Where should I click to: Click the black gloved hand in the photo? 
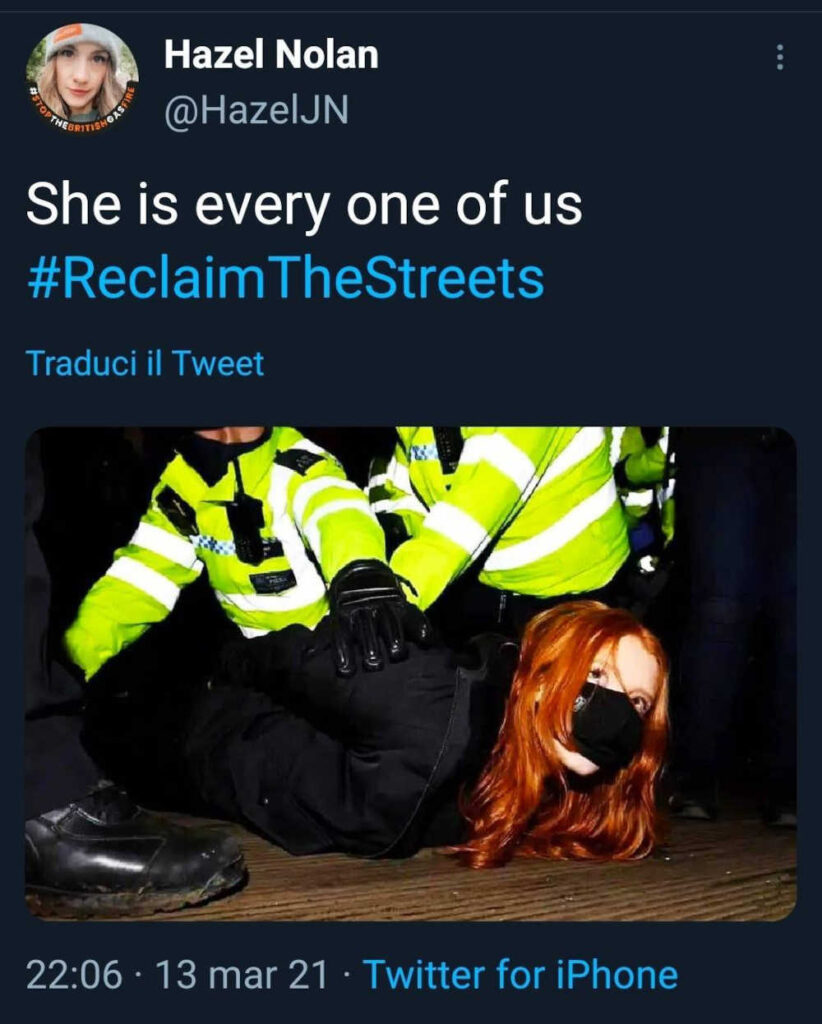click(375, 617)
